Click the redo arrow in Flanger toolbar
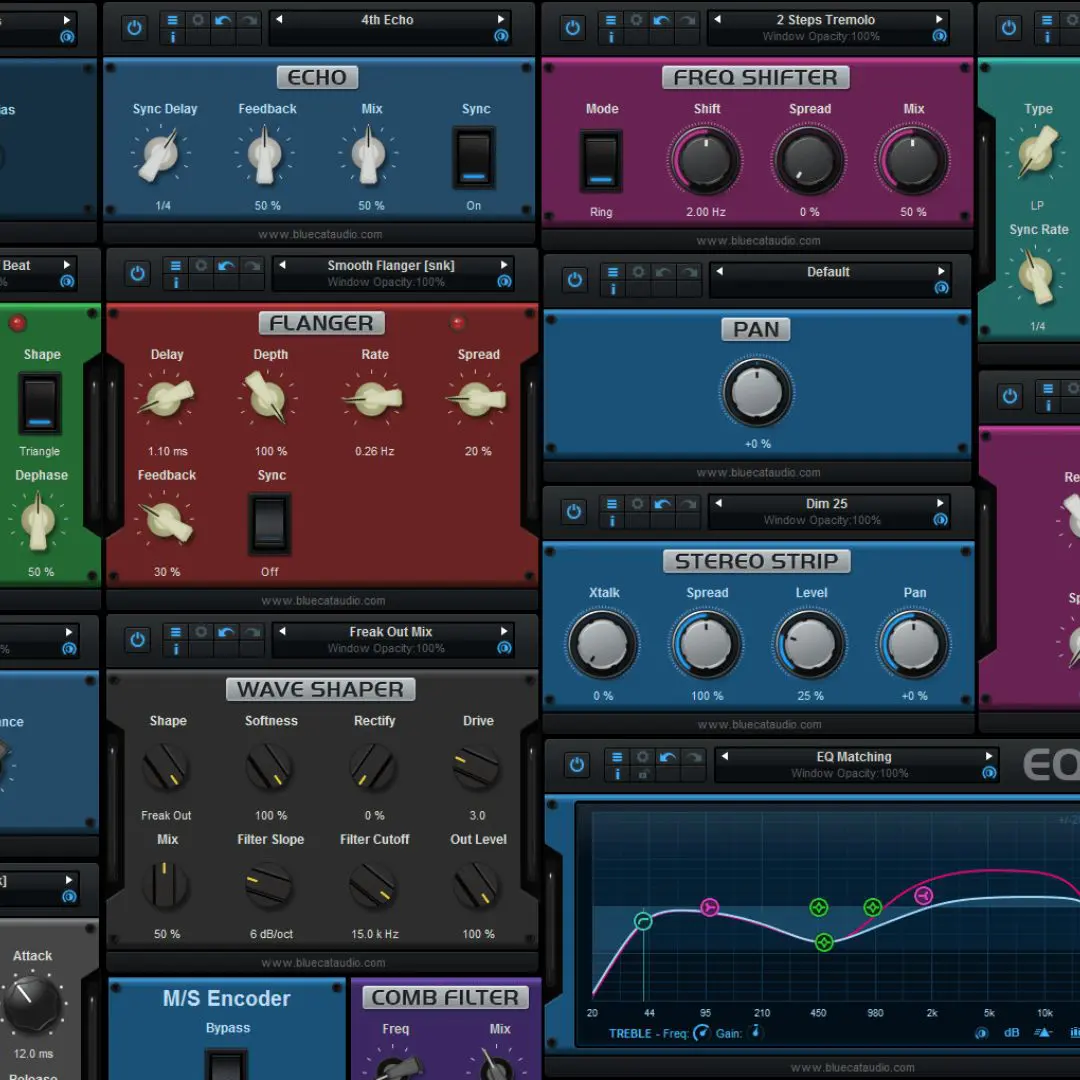 (251, 266)
